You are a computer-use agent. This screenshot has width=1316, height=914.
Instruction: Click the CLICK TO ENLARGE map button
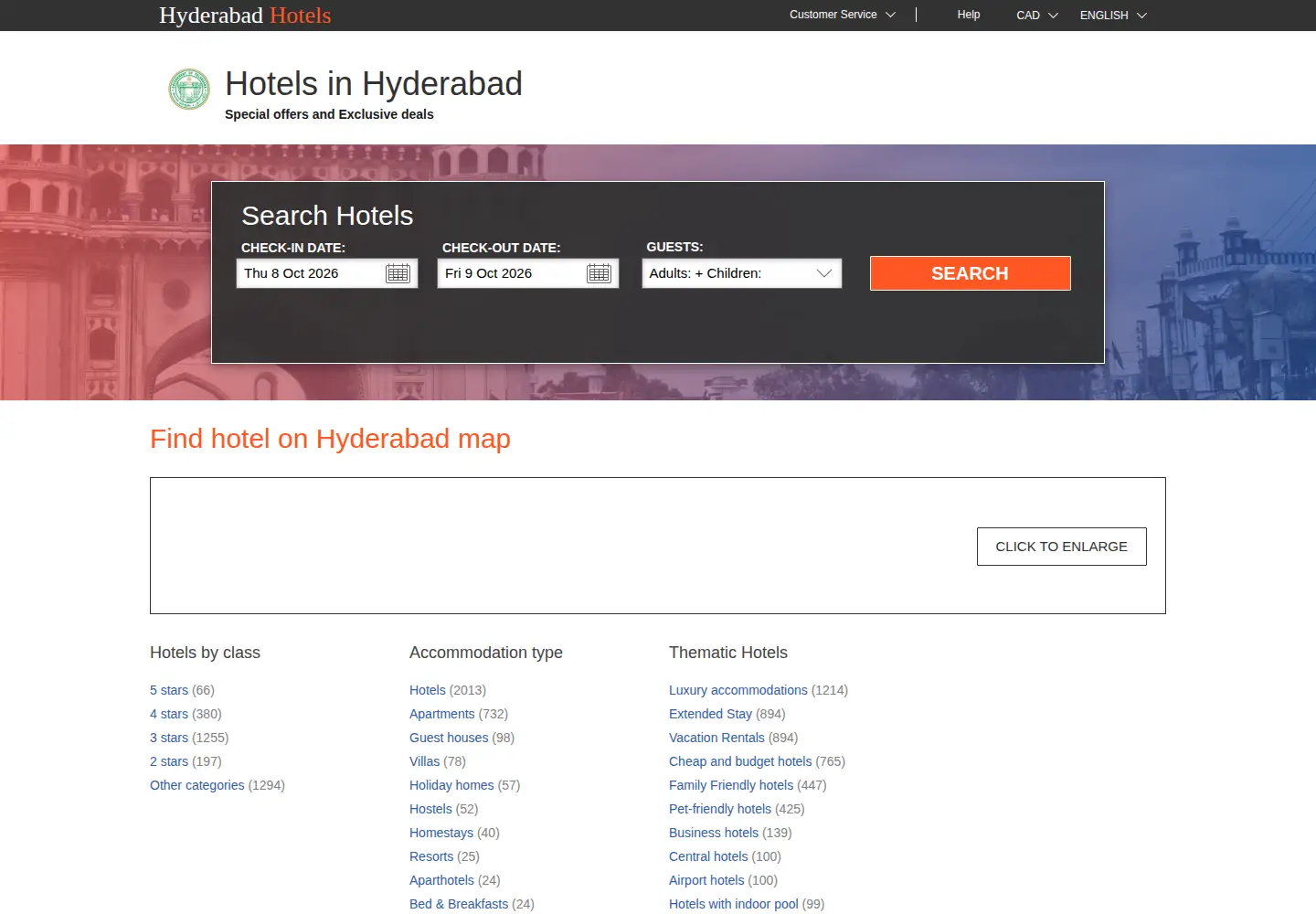pos(1061,547)
